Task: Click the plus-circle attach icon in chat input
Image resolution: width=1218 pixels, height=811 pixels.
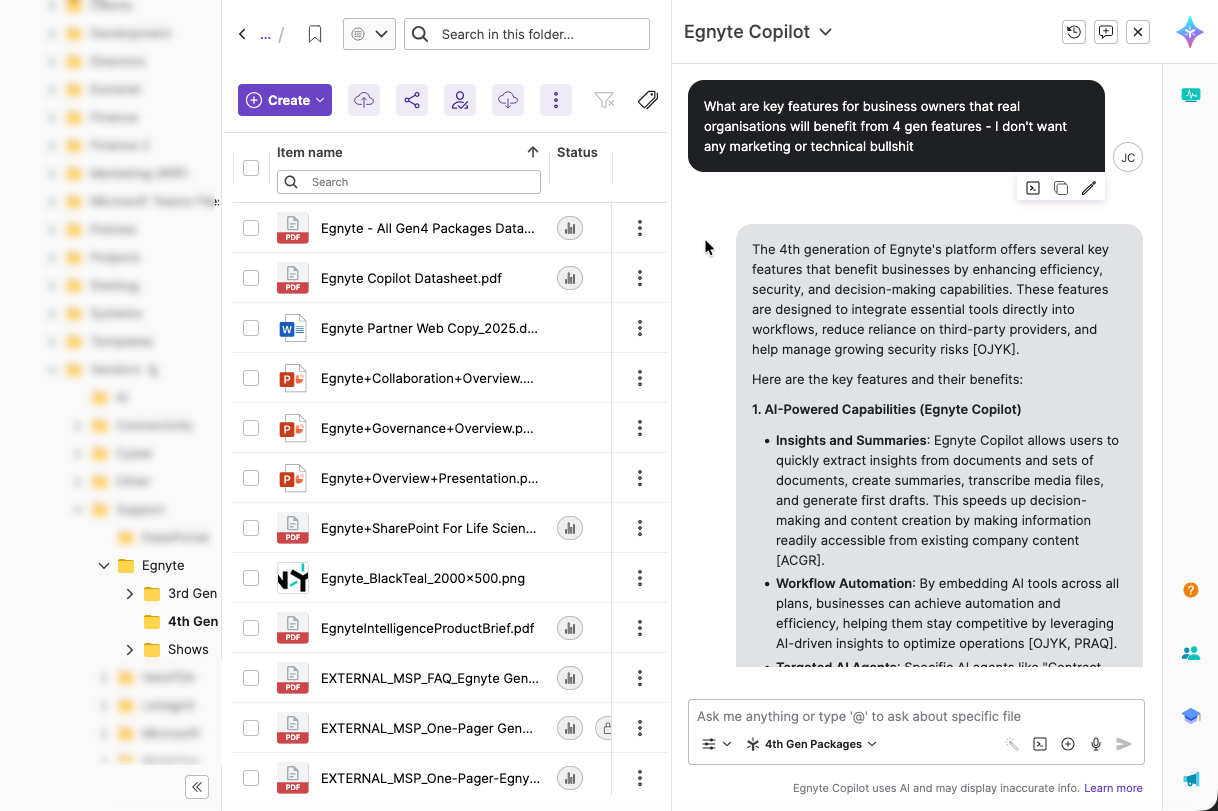Action: [x=1068, y=744]
